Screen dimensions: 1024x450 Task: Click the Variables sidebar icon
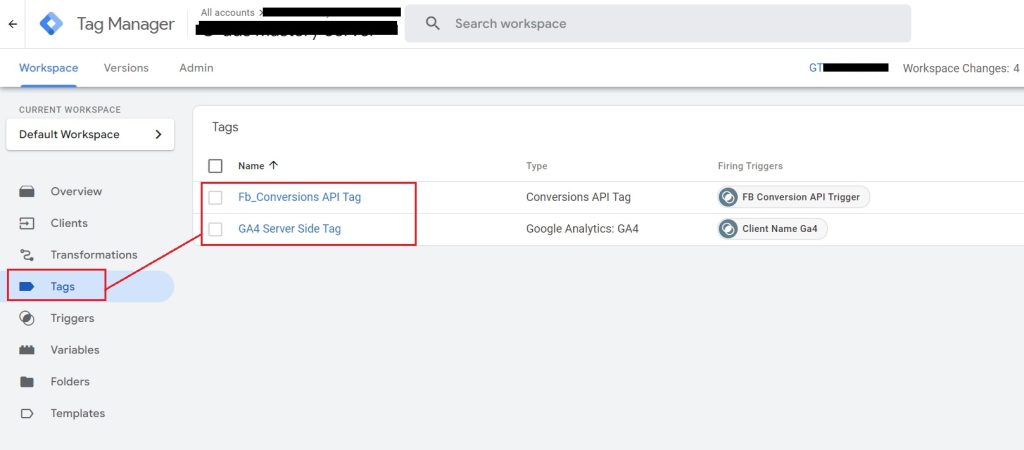27,350
